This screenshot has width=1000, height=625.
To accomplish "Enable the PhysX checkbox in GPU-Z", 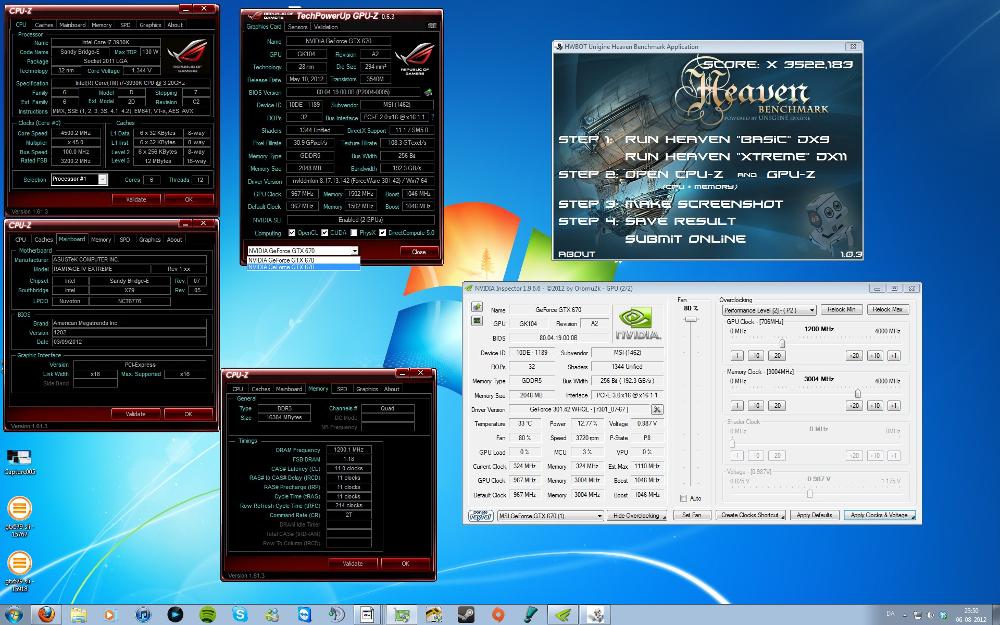I will coord(354,233).
